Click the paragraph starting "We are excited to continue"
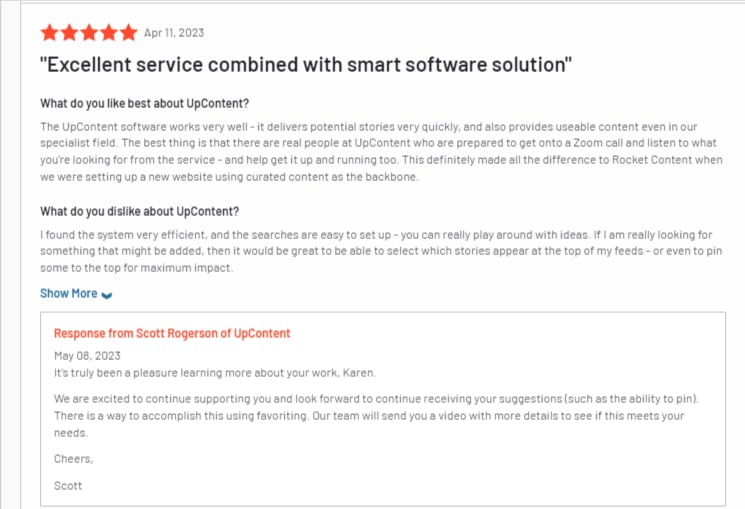The image size is (745, 509). coord(376,416)
